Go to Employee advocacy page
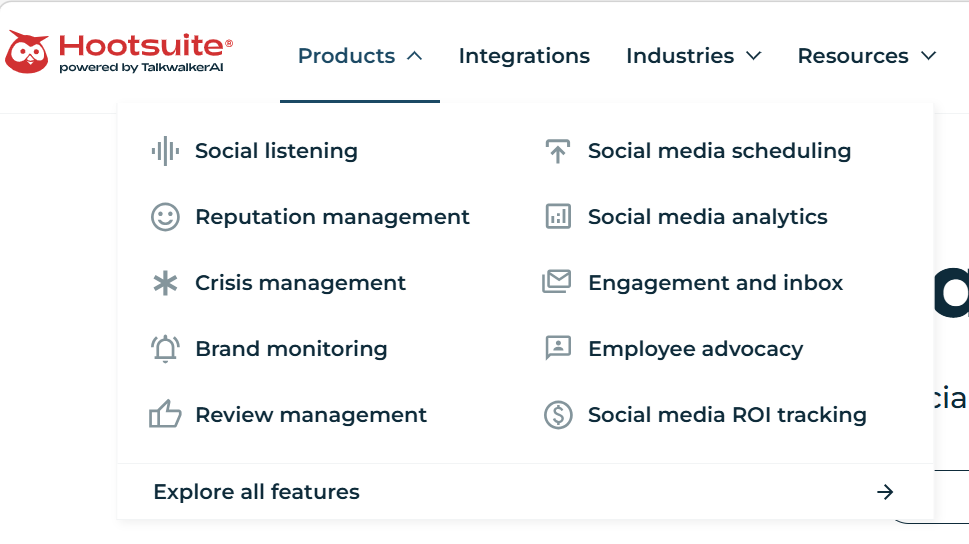969x544 pixels. click(x=695, y=349)
